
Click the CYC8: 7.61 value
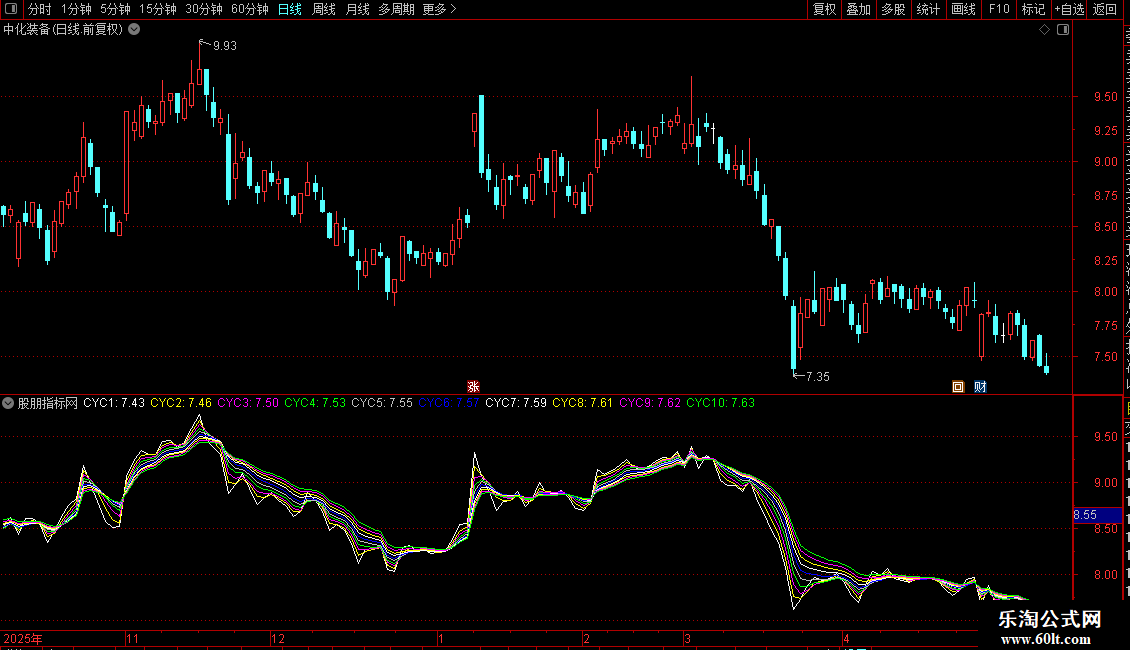[582, 403]
